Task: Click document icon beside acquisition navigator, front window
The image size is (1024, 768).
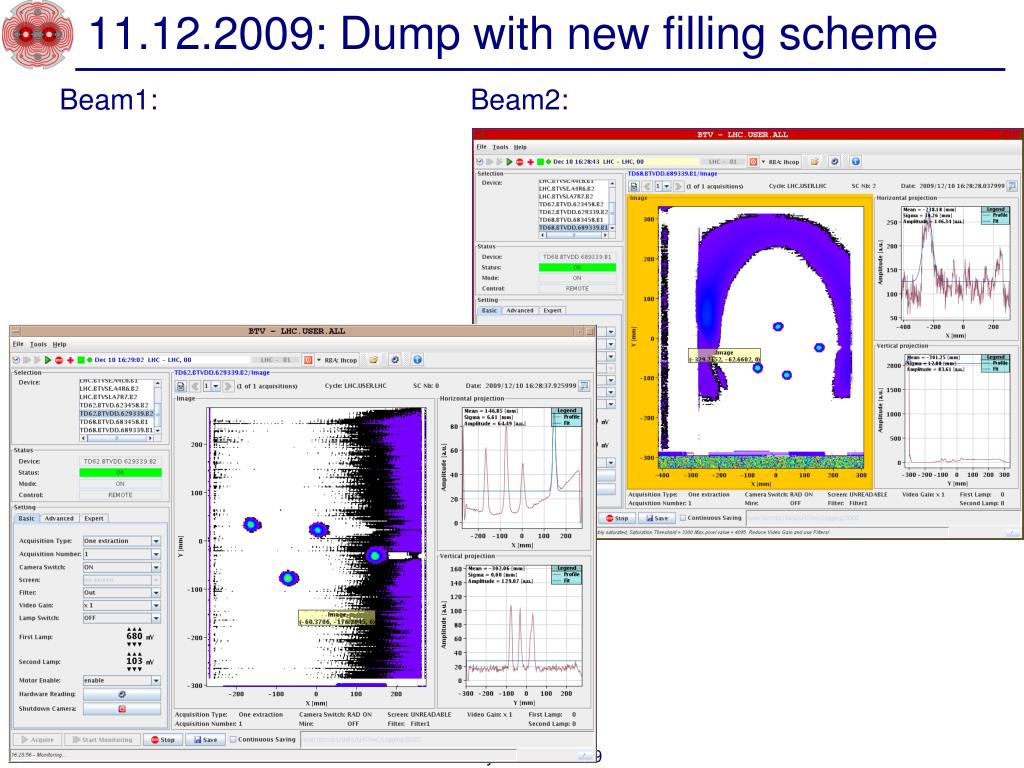Action: tap(181, 386)
